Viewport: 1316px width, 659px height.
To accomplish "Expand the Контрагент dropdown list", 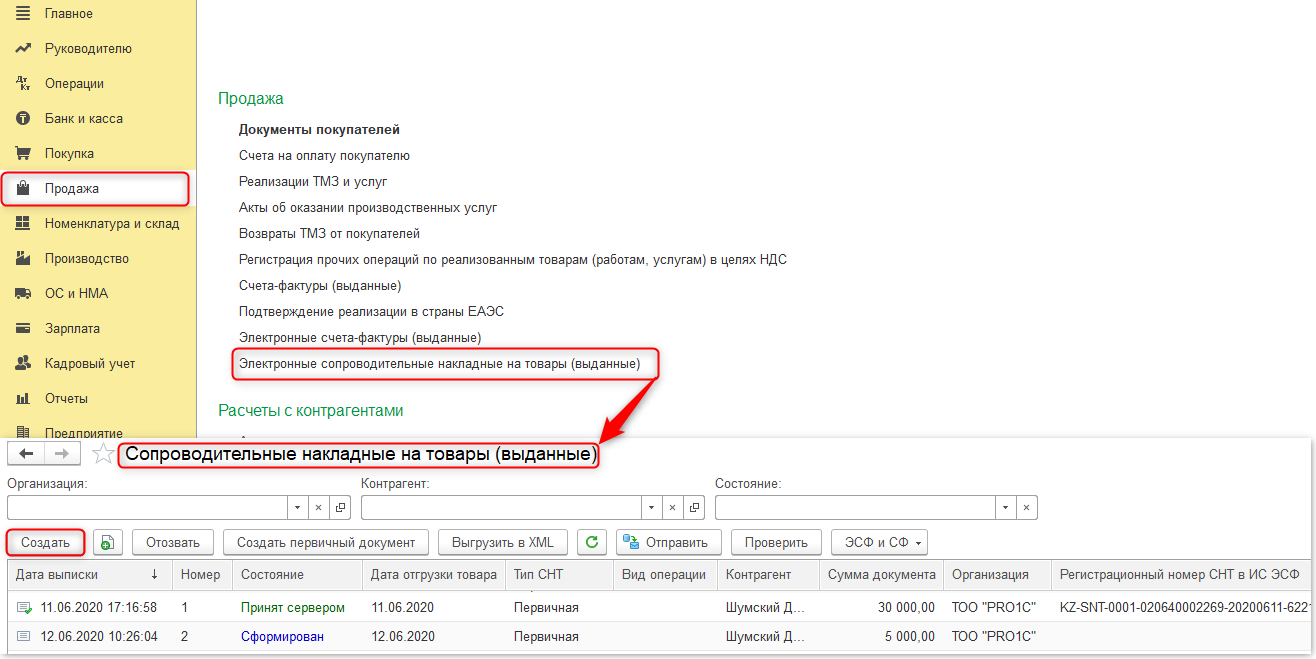I will coord(652,507).
